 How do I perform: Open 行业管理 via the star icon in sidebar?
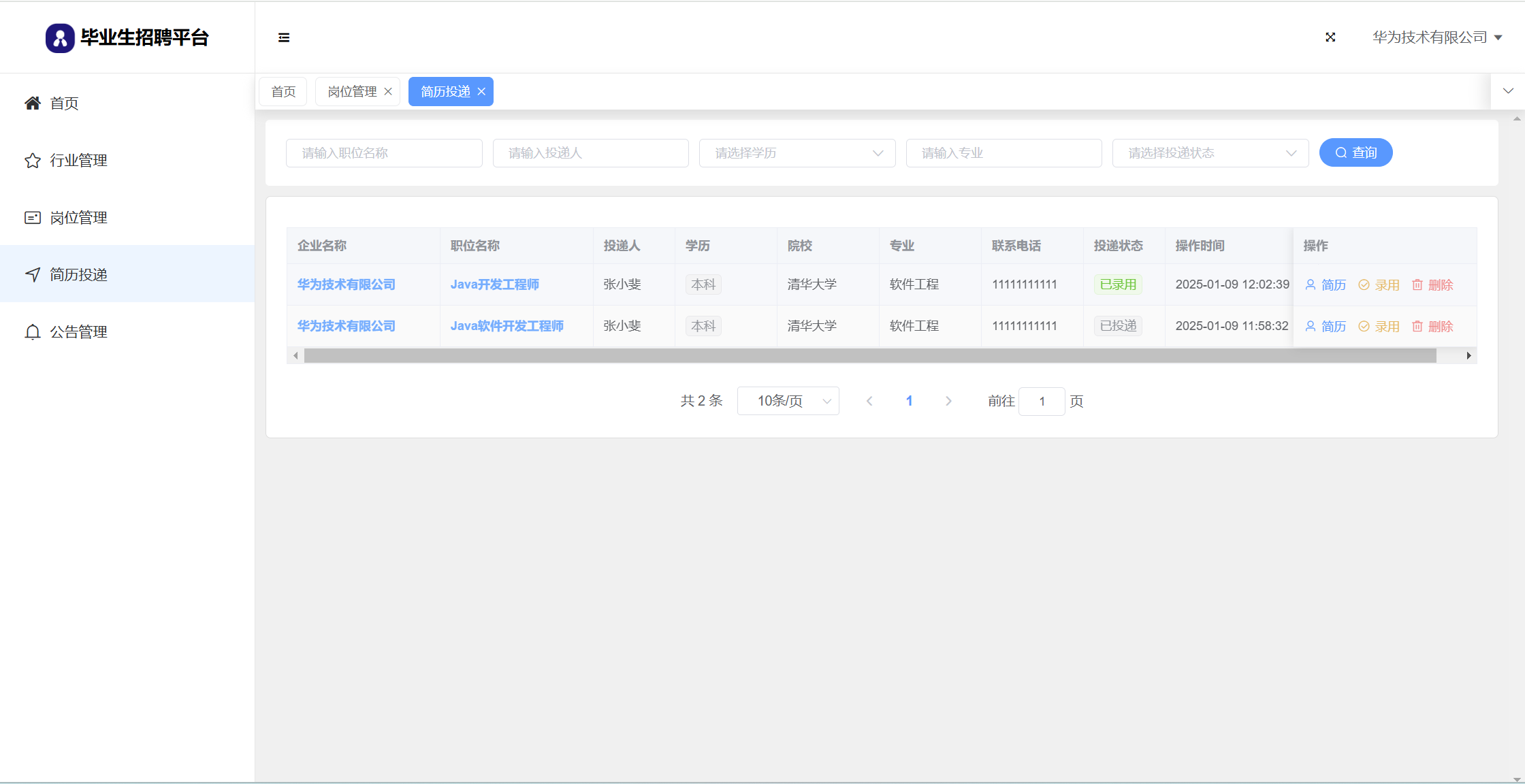tap(33, 161)
